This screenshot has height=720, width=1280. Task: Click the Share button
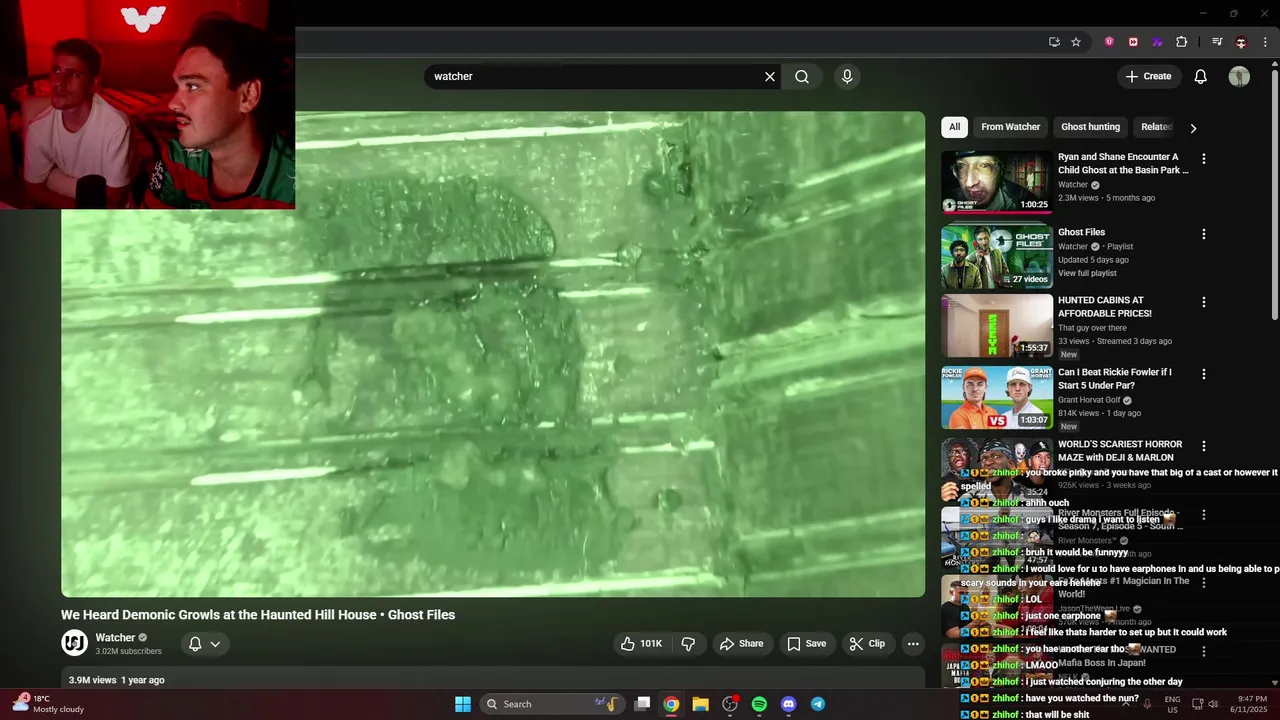coord(741,644)
